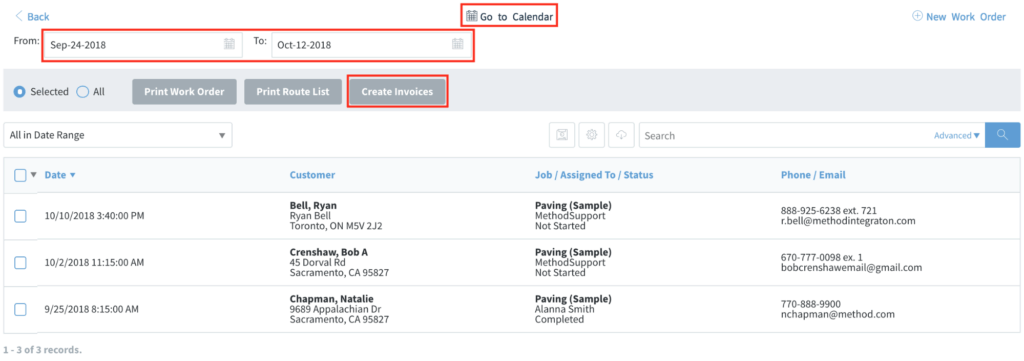Screen dimensions: 1024x361
Task: Expand the 'All in Date Range' dropdown
Action: (x=118, y=135)
